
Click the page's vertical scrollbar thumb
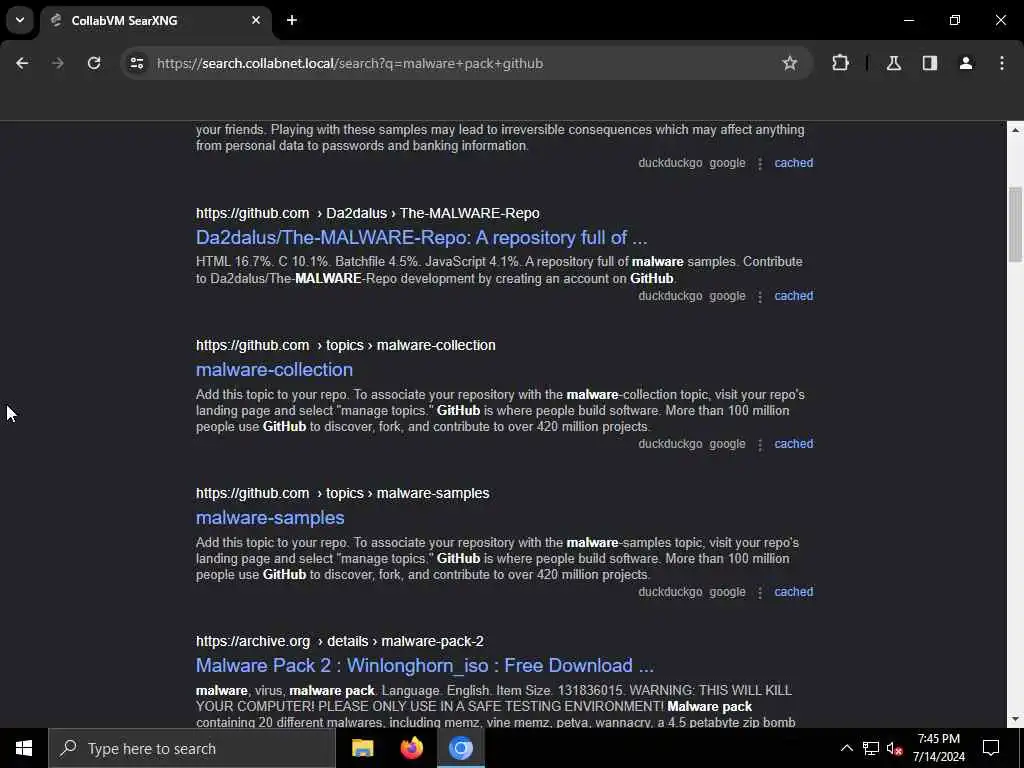click(1015, 224)
